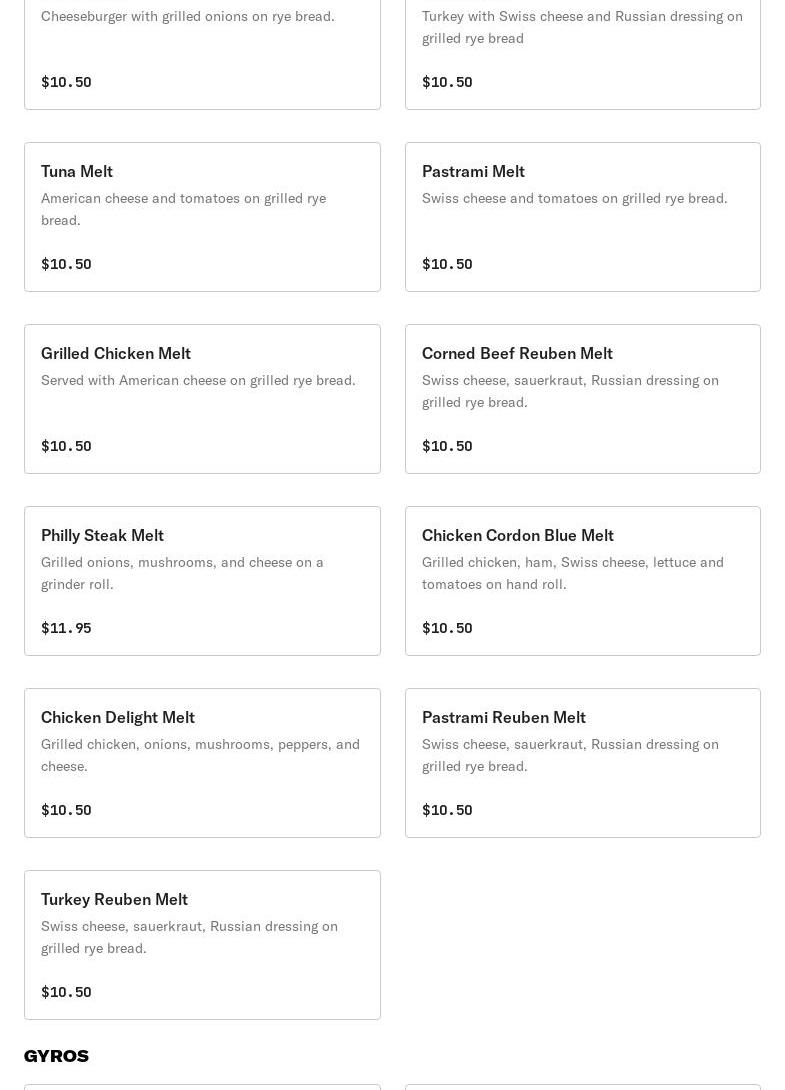This screenshot has height=1090, width=785.
Task: Click the Pastrami Melt title text
Action: click(x=473, y=171)
